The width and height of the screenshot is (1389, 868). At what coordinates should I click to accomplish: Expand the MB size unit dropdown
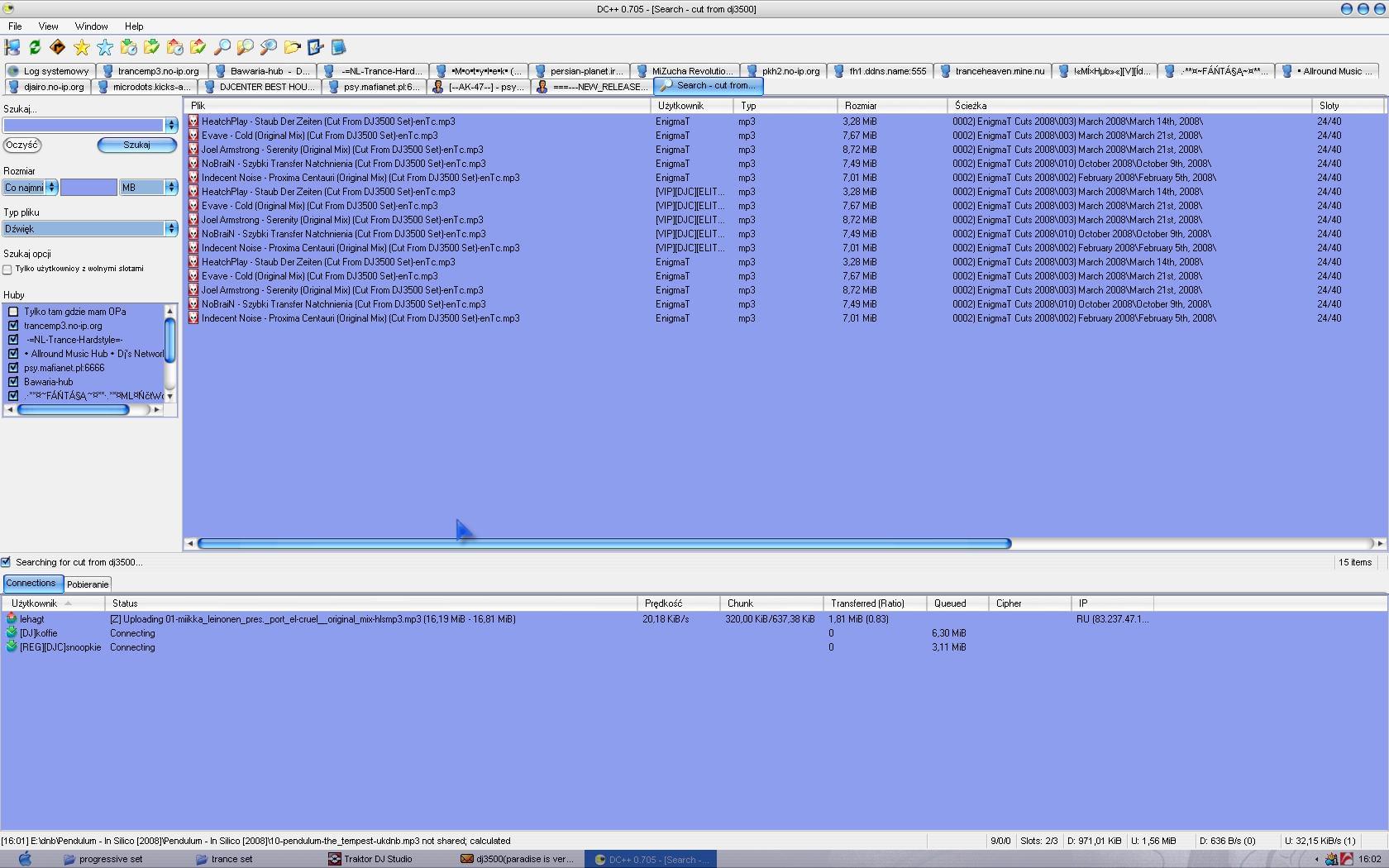coord(149,188)
